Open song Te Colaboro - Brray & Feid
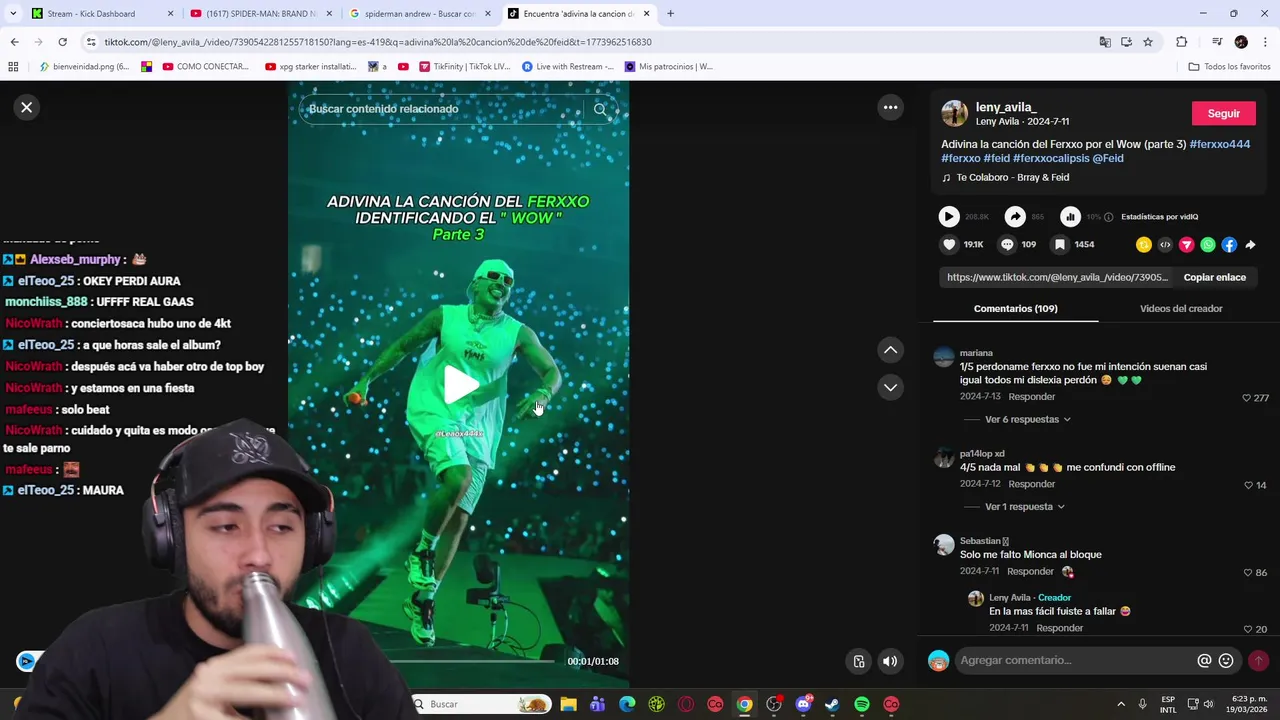Image resolution: width=1280 pixels, height=720 pixels. [x=1012, y=177]
